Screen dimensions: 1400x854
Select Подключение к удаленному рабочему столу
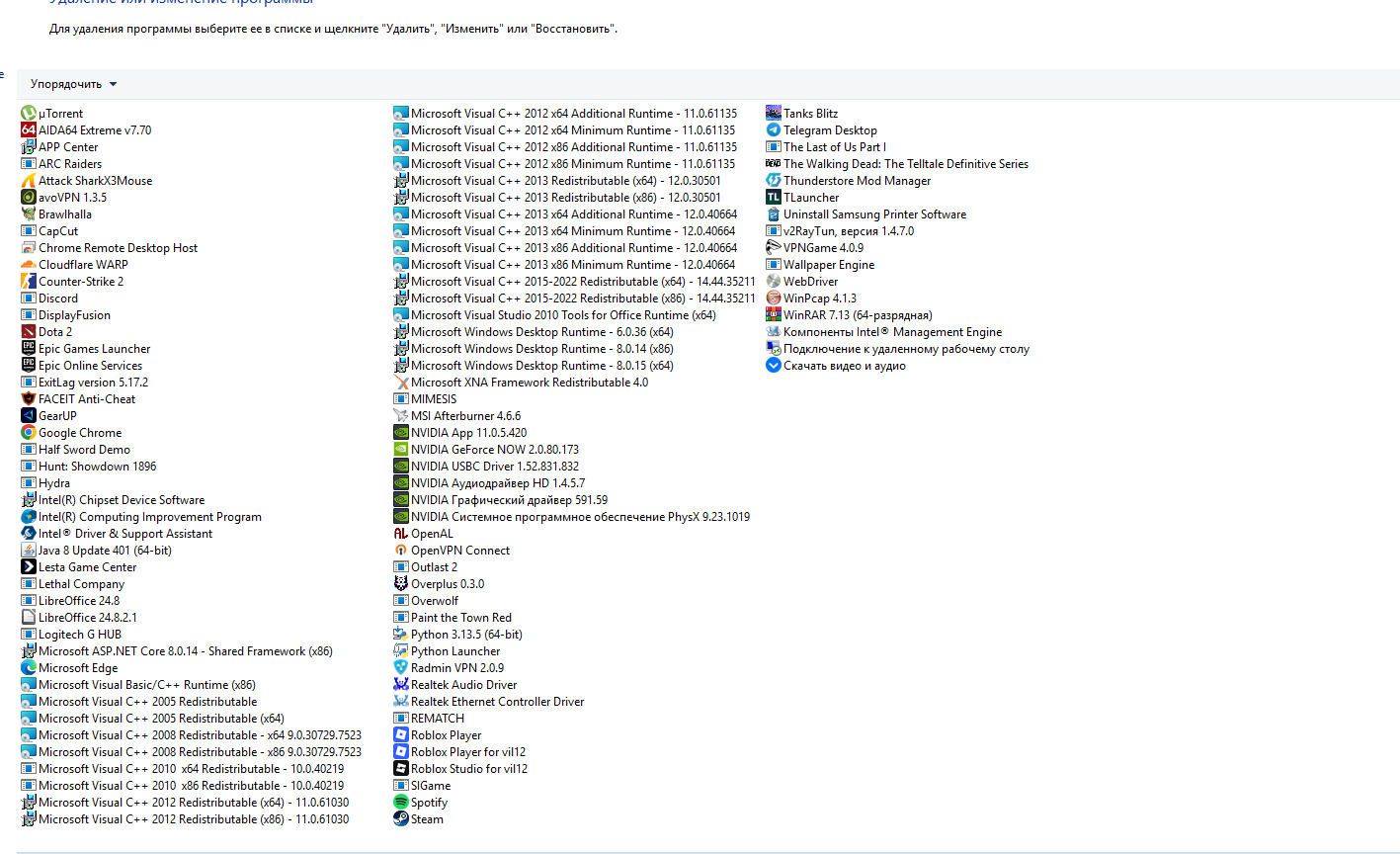898,349
